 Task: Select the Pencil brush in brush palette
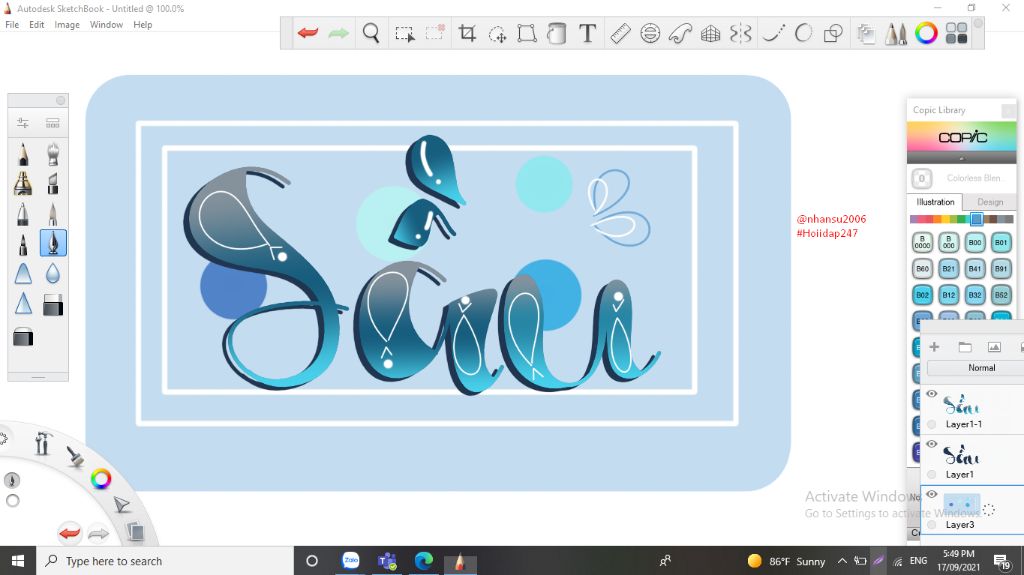click(x=23, y=154)
